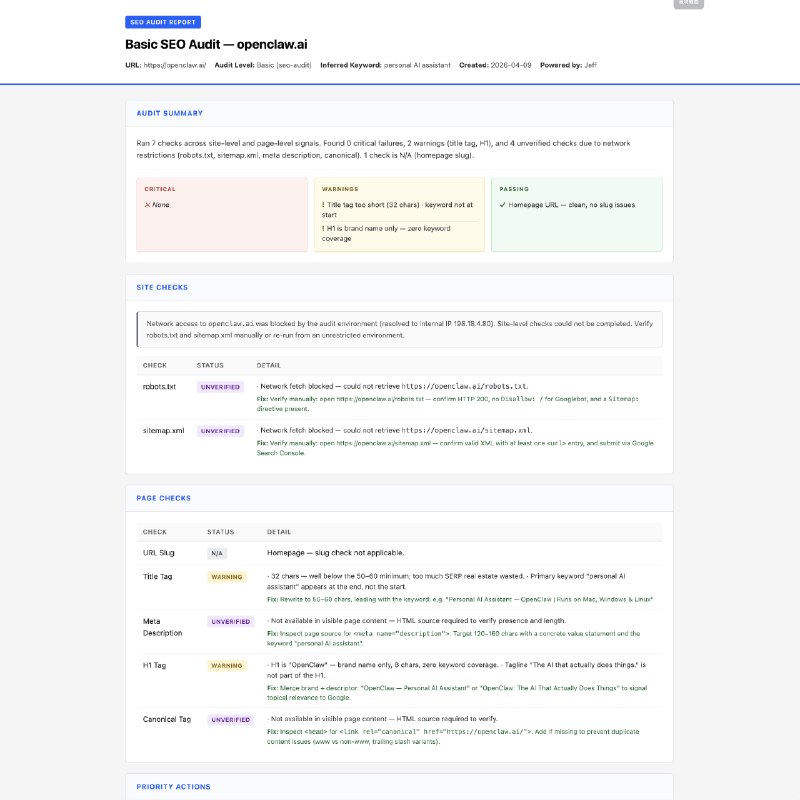Click the grey action button above the report header
The width and height of the screenshot is (800, 800).
click(690, 3)
